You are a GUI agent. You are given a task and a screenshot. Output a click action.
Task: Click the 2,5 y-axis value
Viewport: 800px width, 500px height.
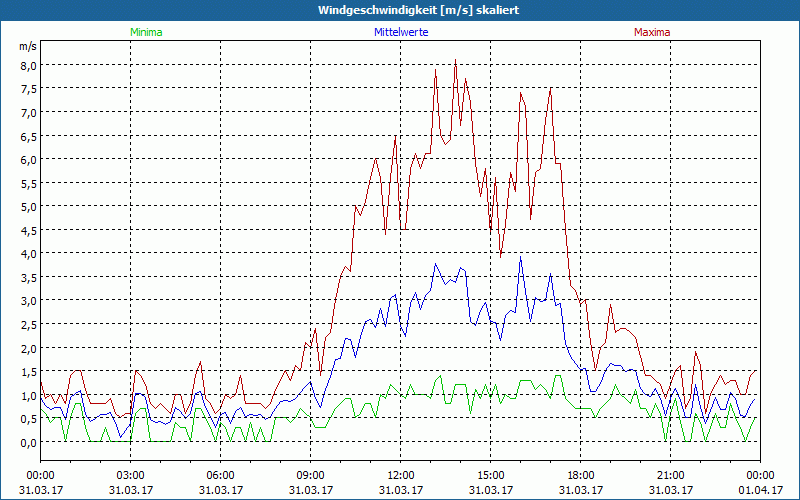point(29,324)
